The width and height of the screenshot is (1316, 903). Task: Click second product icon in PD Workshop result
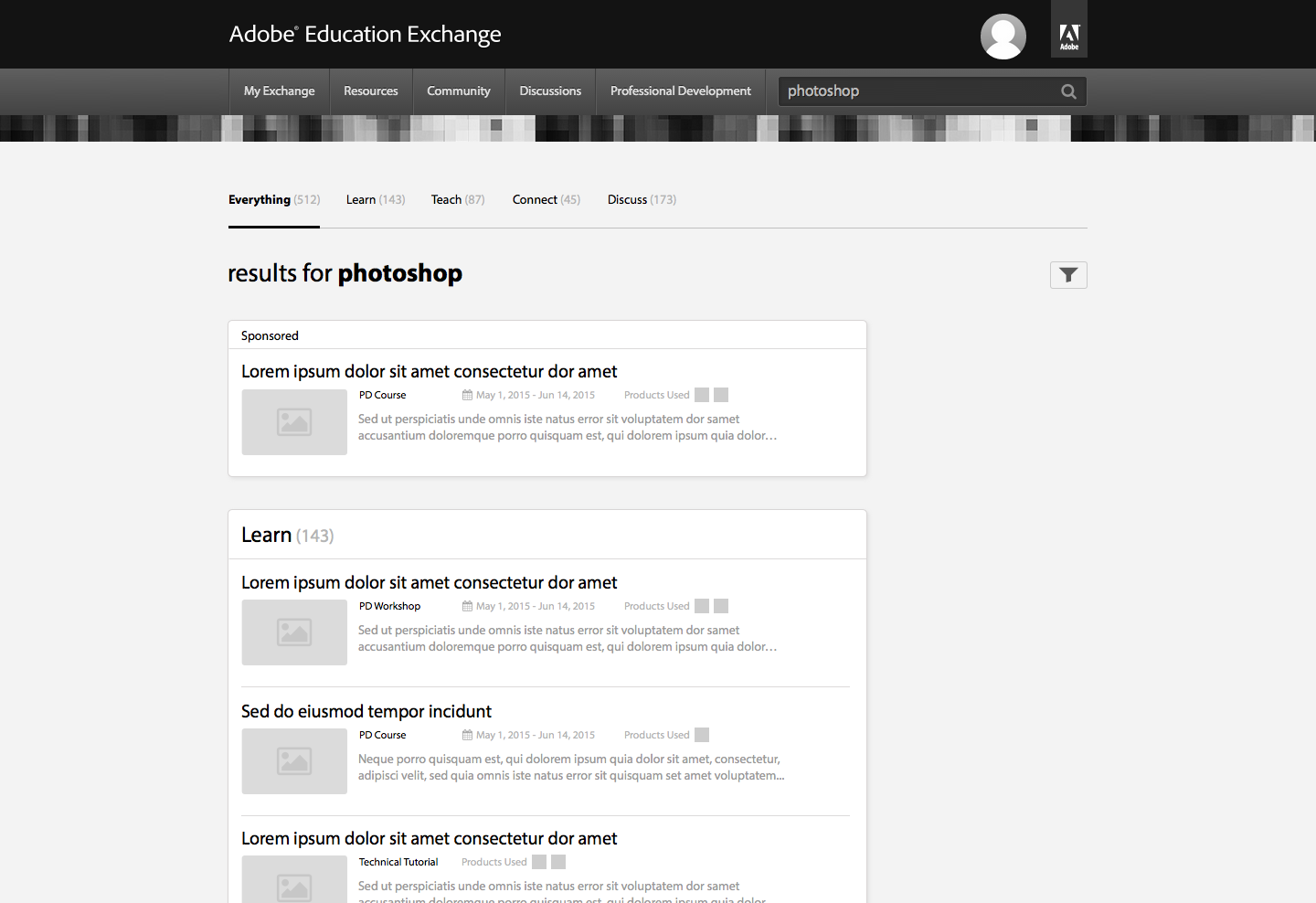(721, 606)
